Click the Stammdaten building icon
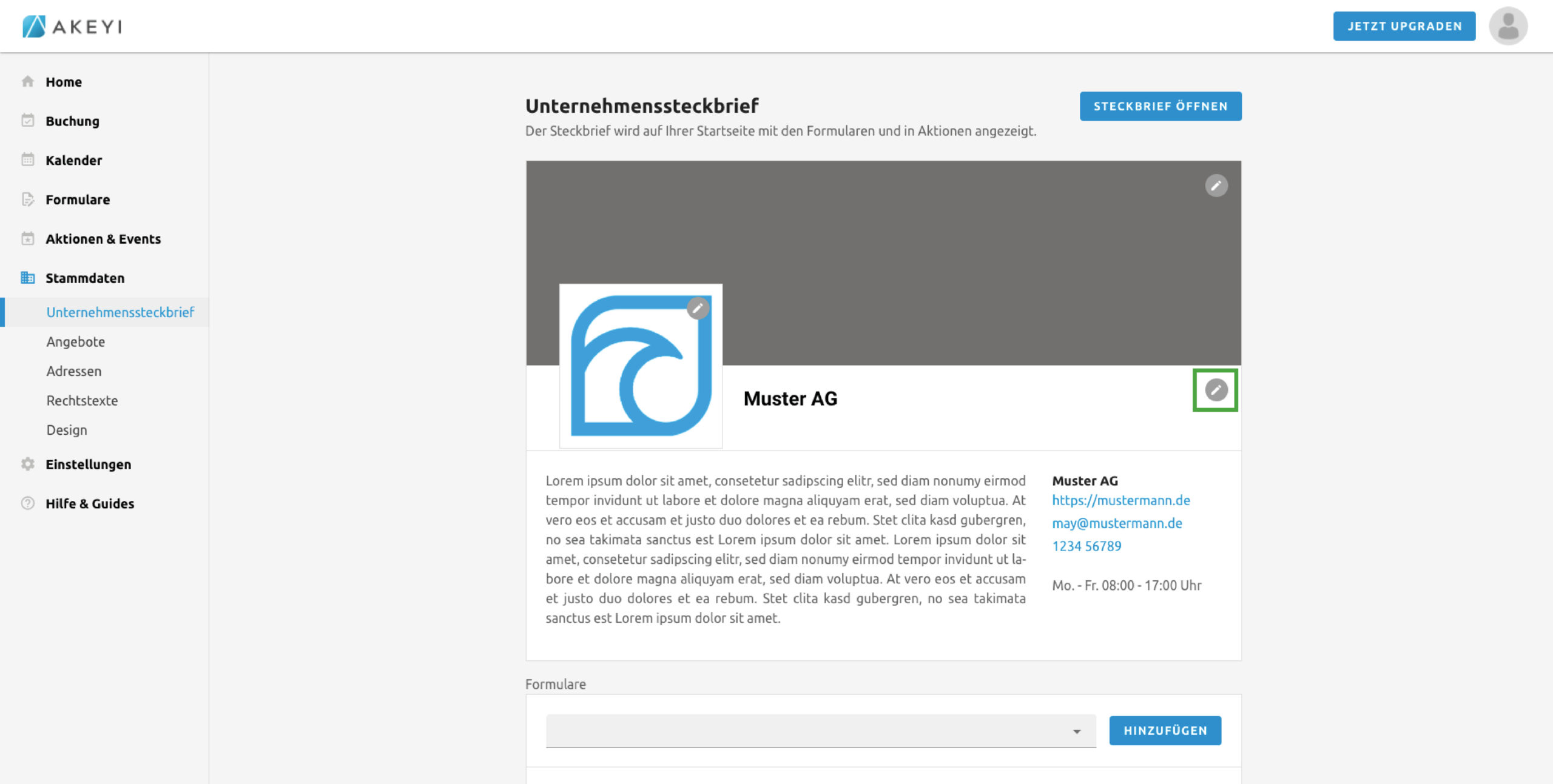1553x784 pixels. coord(28,278)
